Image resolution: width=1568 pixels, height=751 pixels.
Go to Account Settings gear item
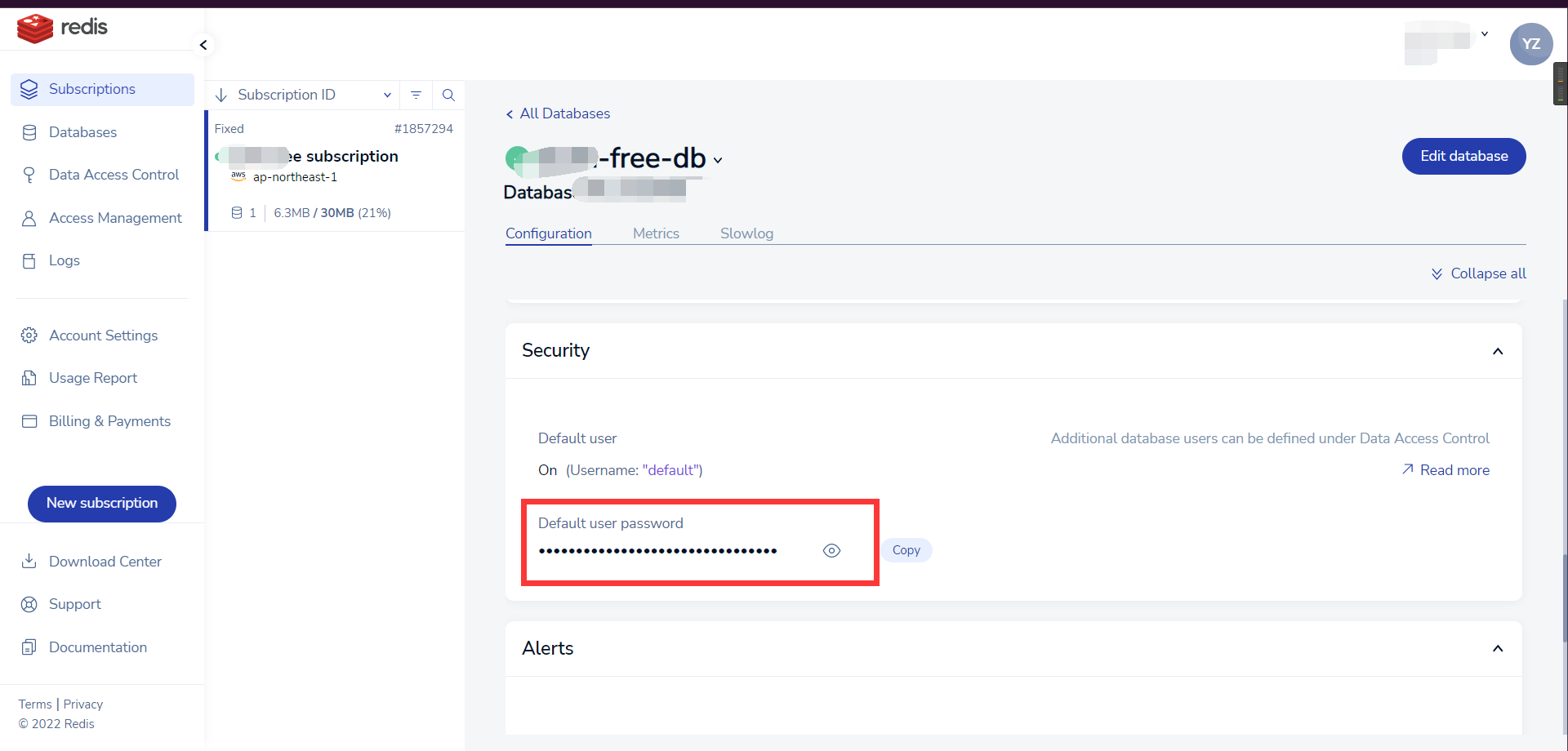tap(103, 336)
